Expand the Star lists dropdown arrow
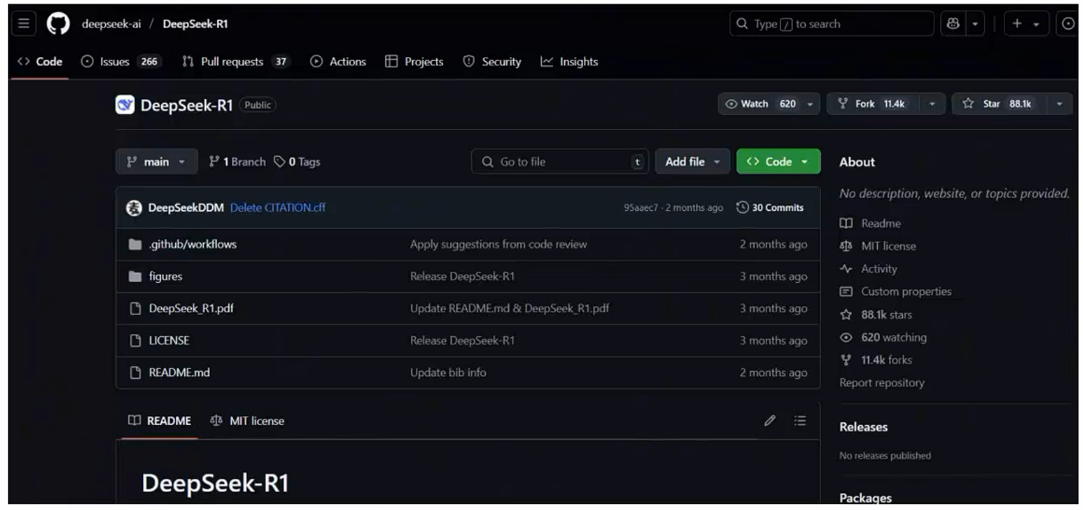Screen dimensions: 1083x510 point(1060,104)
